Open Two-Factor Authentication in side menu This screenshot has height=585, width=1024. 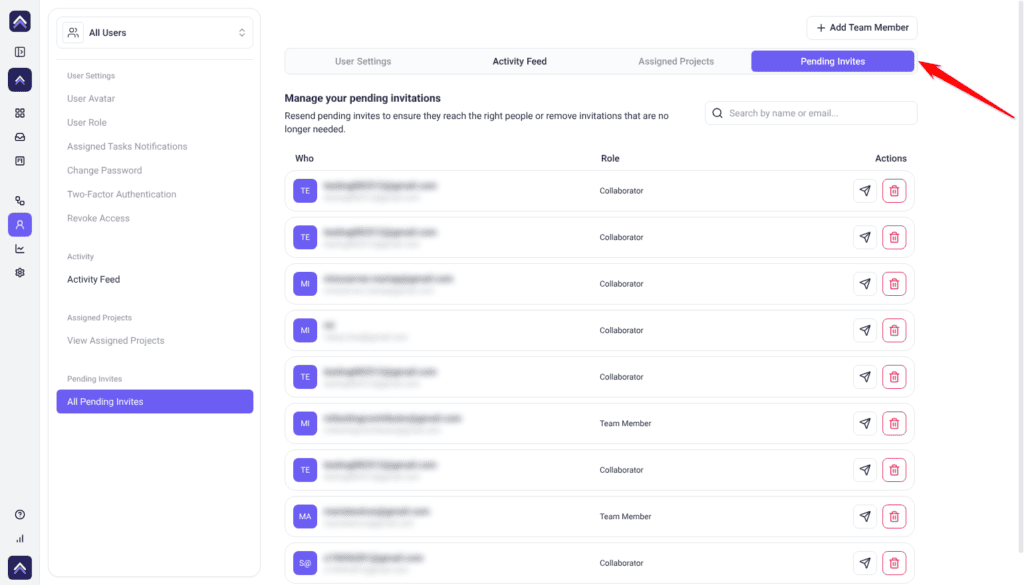(x=121, y=195)
